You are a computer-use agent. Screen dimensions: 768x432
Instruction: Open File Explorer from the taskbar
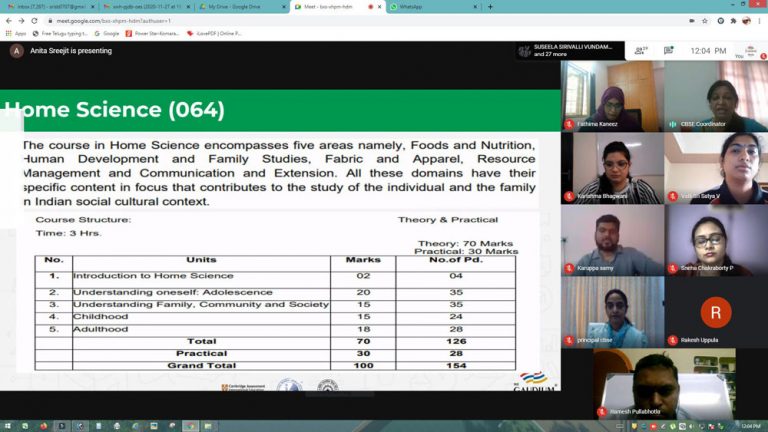208,426
